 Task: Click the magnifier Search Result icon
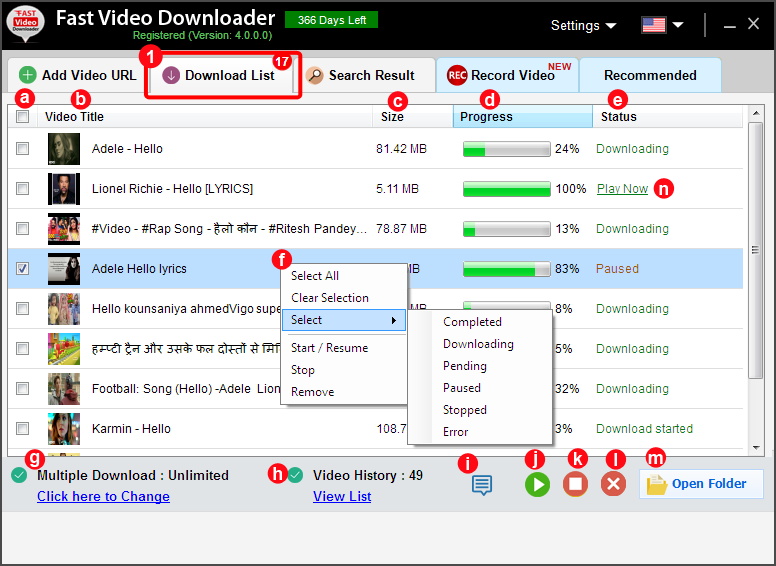[314, 75]
